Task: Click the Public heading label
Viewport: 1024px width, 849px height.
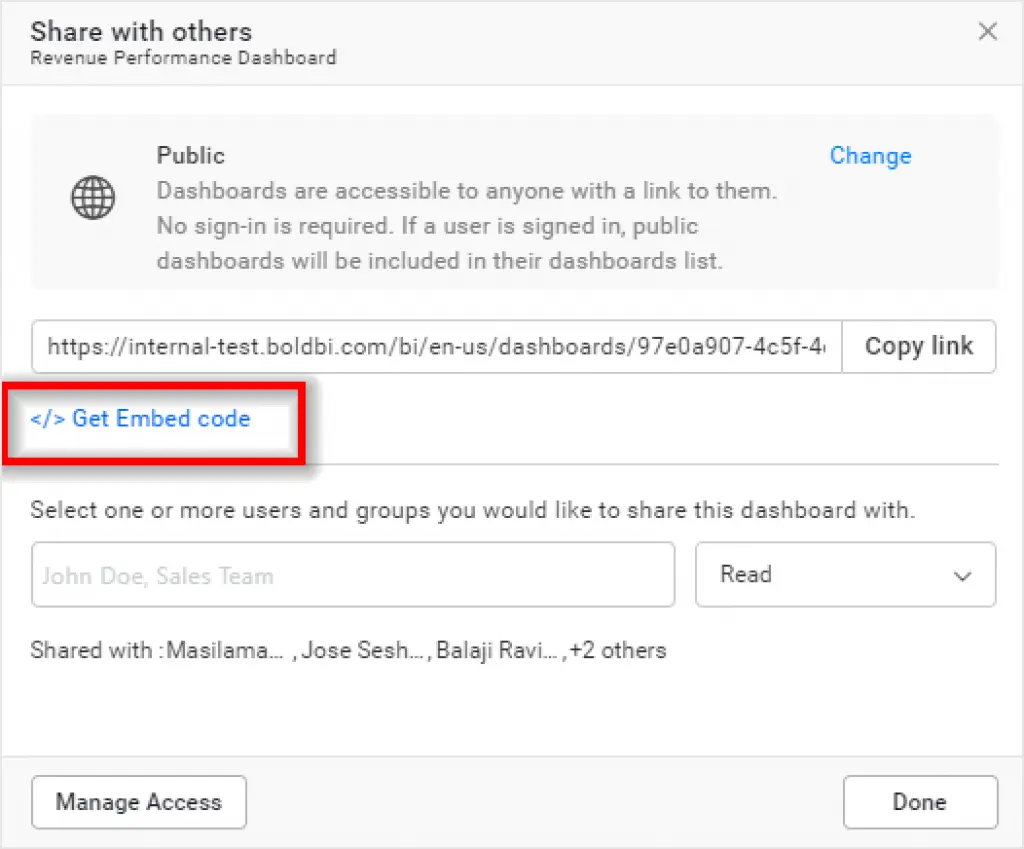Action: tap(191, 156)
